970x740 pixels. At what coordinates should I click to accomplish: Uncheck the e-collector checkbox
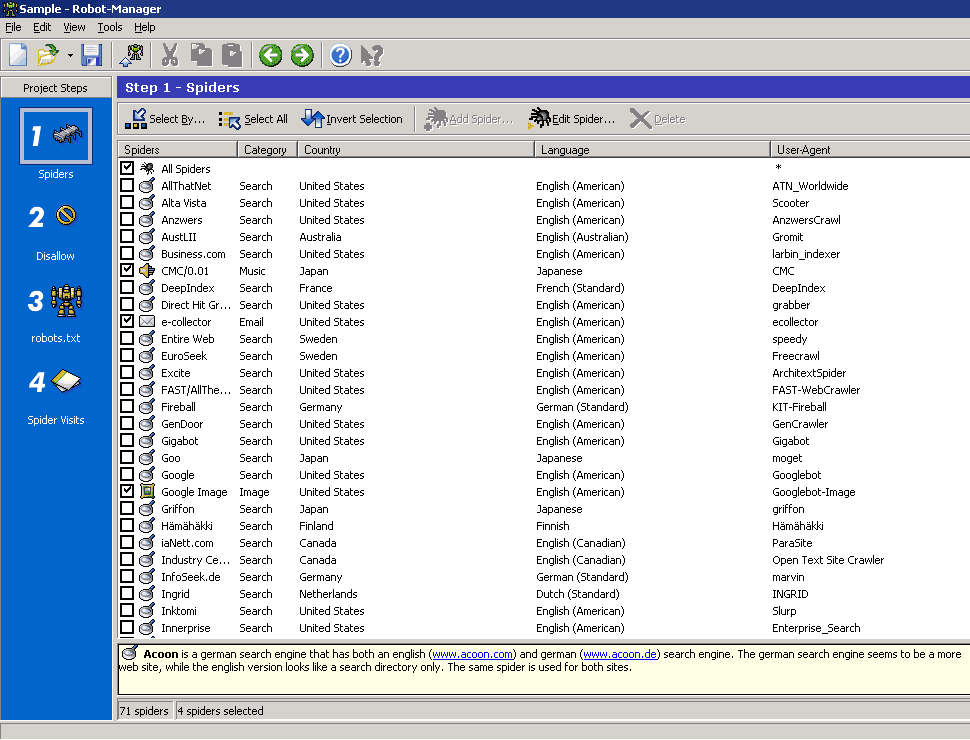pos(127,322)
